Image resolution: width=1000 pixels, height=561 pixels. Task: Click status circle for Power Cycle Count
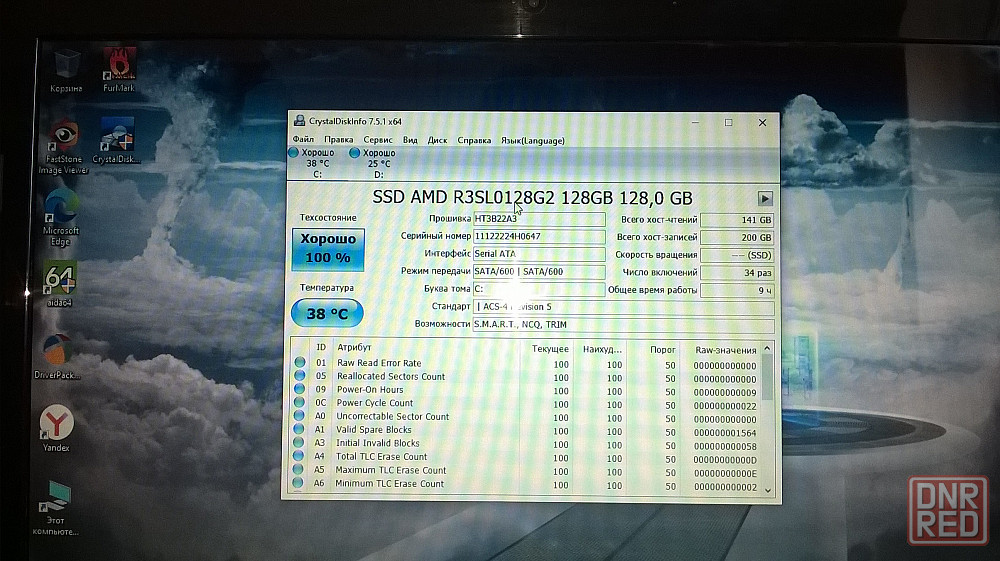coord(299,402)
